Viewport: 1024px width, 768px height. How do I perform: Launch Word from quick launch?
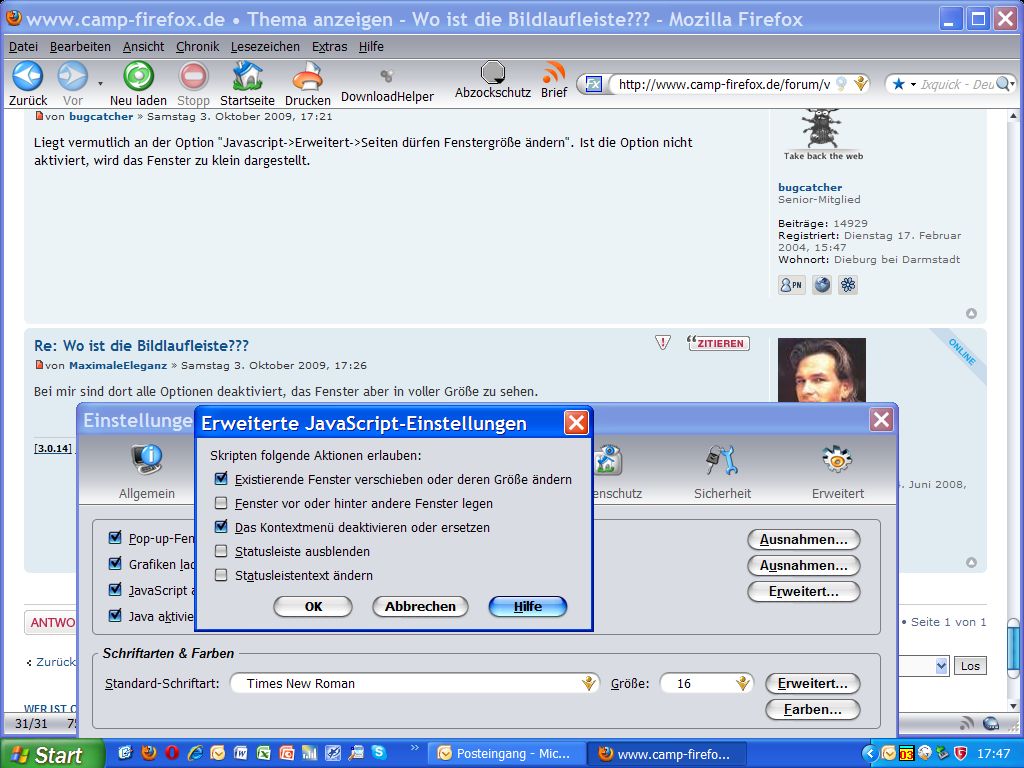click(240, 753)
